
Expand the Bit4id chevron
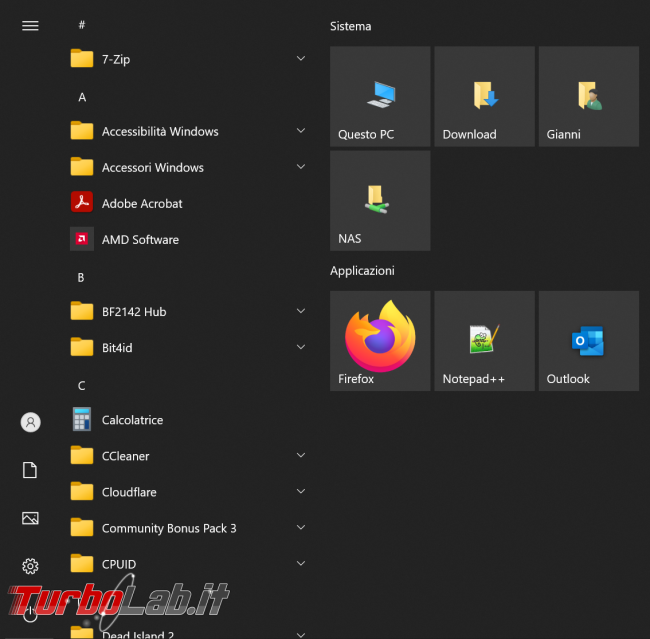301,347
